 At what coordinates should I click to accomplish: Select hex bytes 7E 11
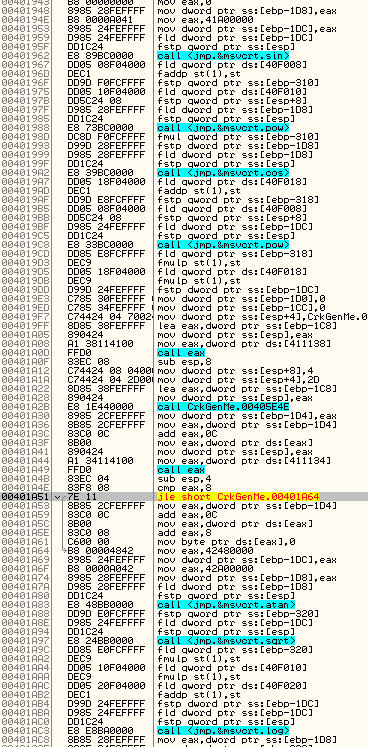coord(82,496)
